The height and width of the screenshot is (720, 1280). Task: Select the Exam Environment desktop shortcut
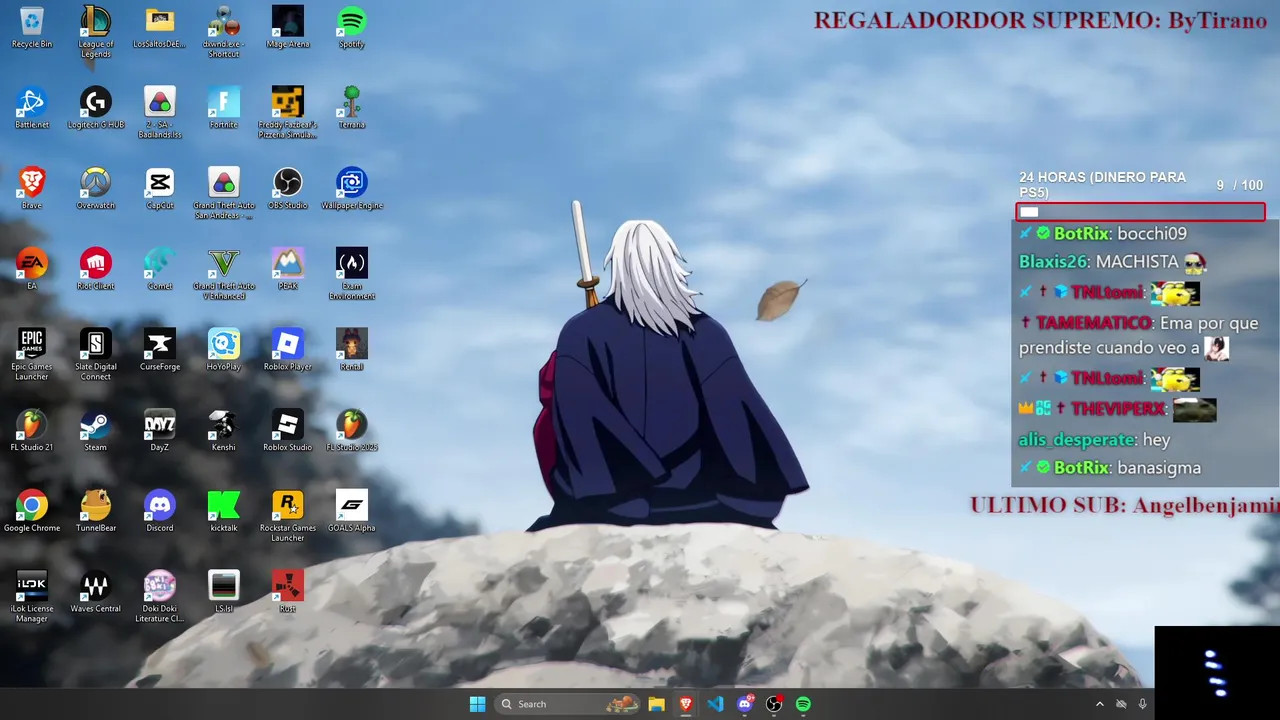coord(352,275)
